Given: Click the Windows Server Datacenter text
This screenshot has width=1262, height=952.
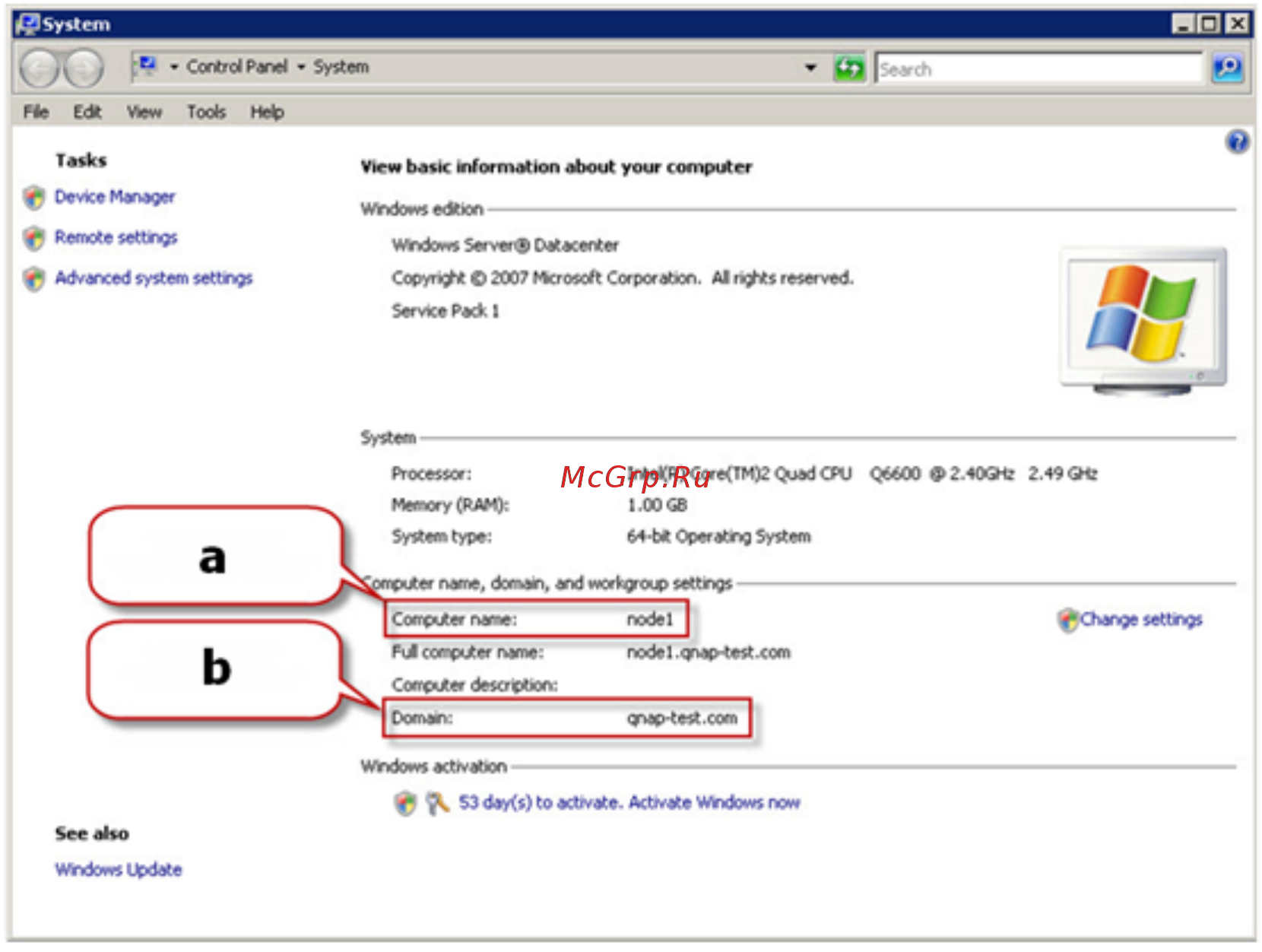Looking at the screenshot, I should [505, 245].
